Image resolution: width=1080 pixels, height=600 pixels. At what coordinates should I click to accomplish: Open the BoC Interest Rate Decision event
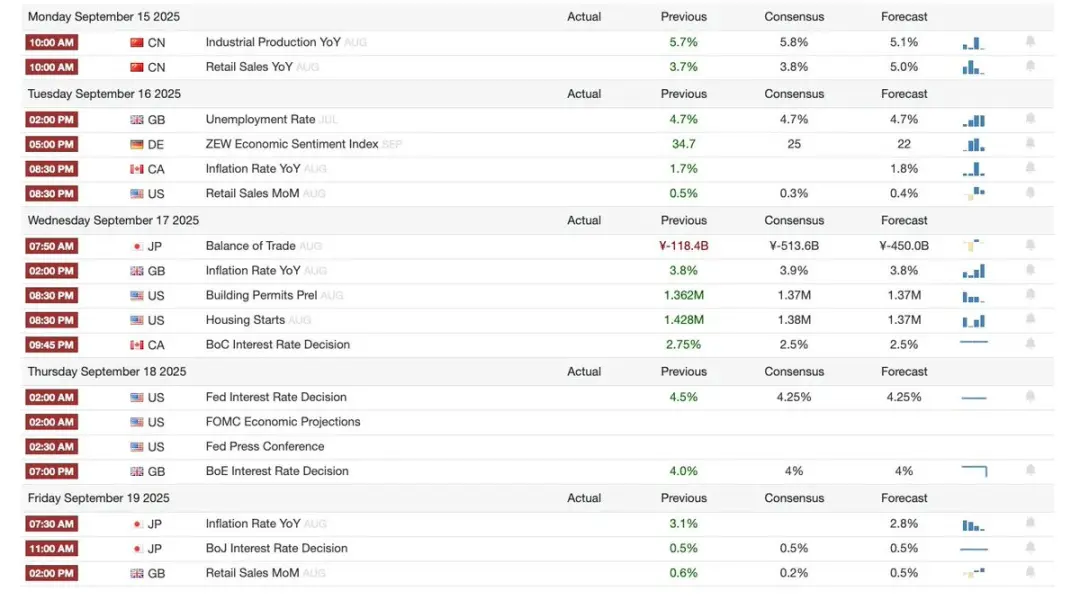278,344
